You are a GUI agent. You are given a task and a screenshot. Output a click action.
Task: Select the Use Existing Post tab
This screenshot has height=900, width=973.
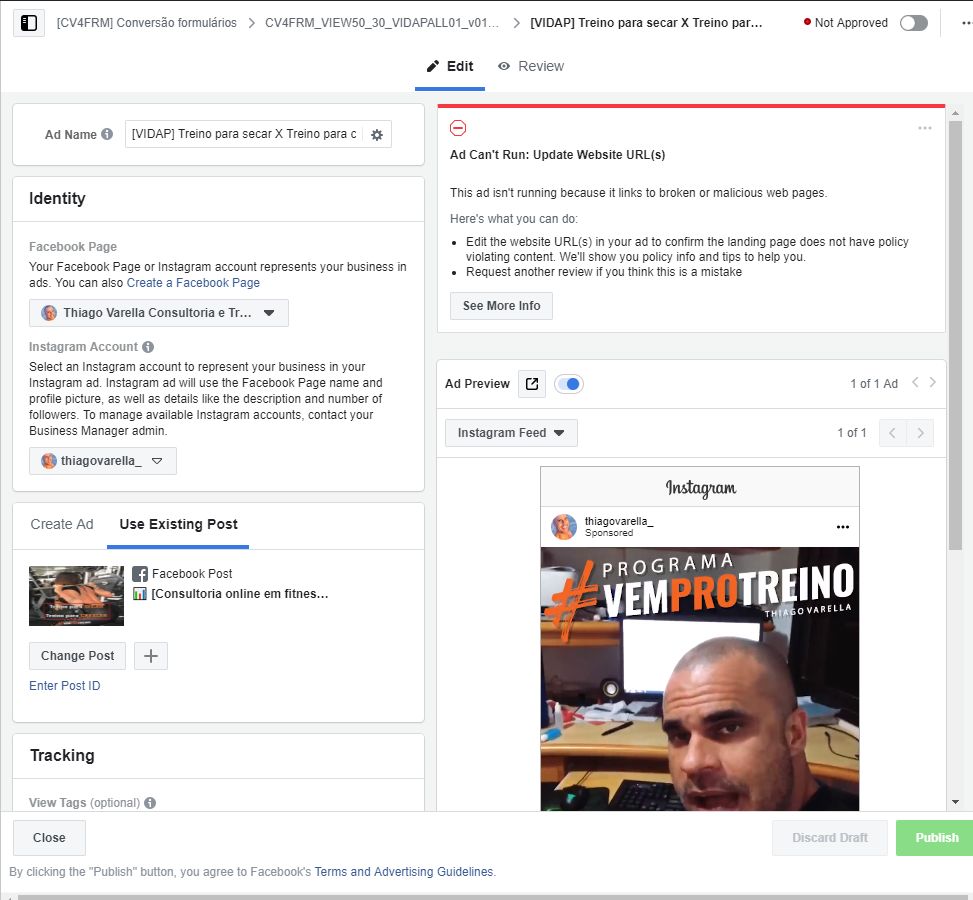[x=178, y=524]
